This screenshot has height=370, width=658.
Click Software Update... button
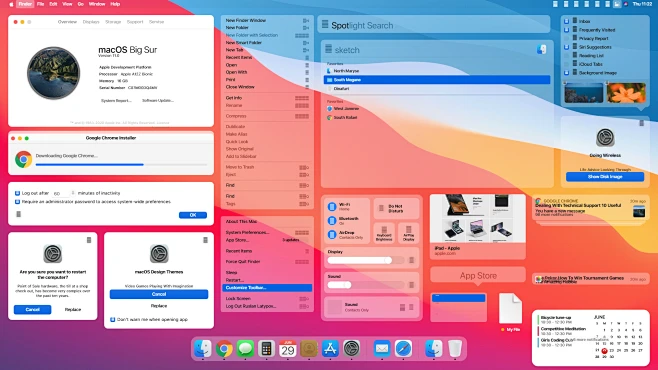[x=158, y=101]
